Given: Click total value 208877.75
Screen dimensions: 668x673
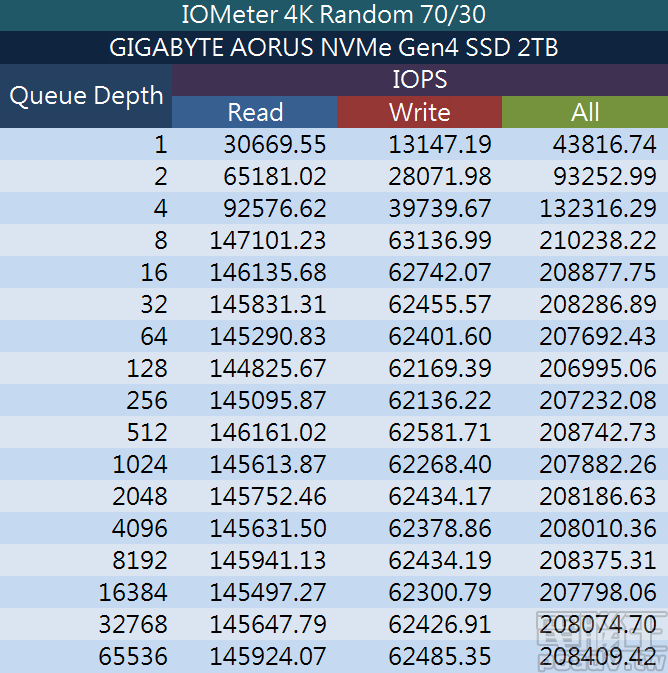Looking at the screenshot, I should pyautogui.click(x=598, y=273).
